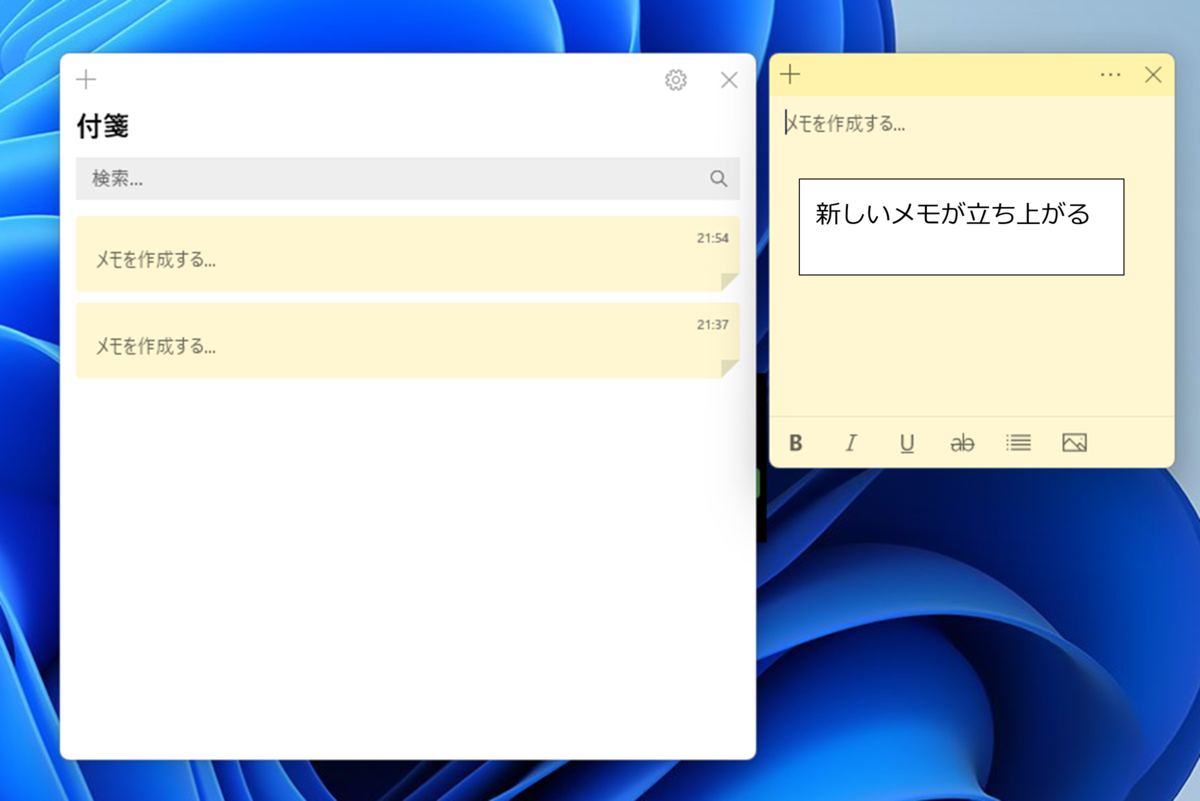The height and width of the screenshot is (801, 1200).
Task: Toggle underline formatting in the note
Action: click(907, 443)
